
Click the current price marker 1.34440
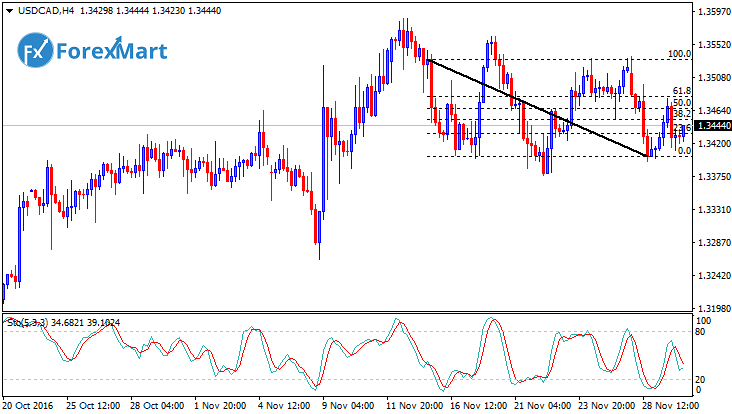[713, 125]
